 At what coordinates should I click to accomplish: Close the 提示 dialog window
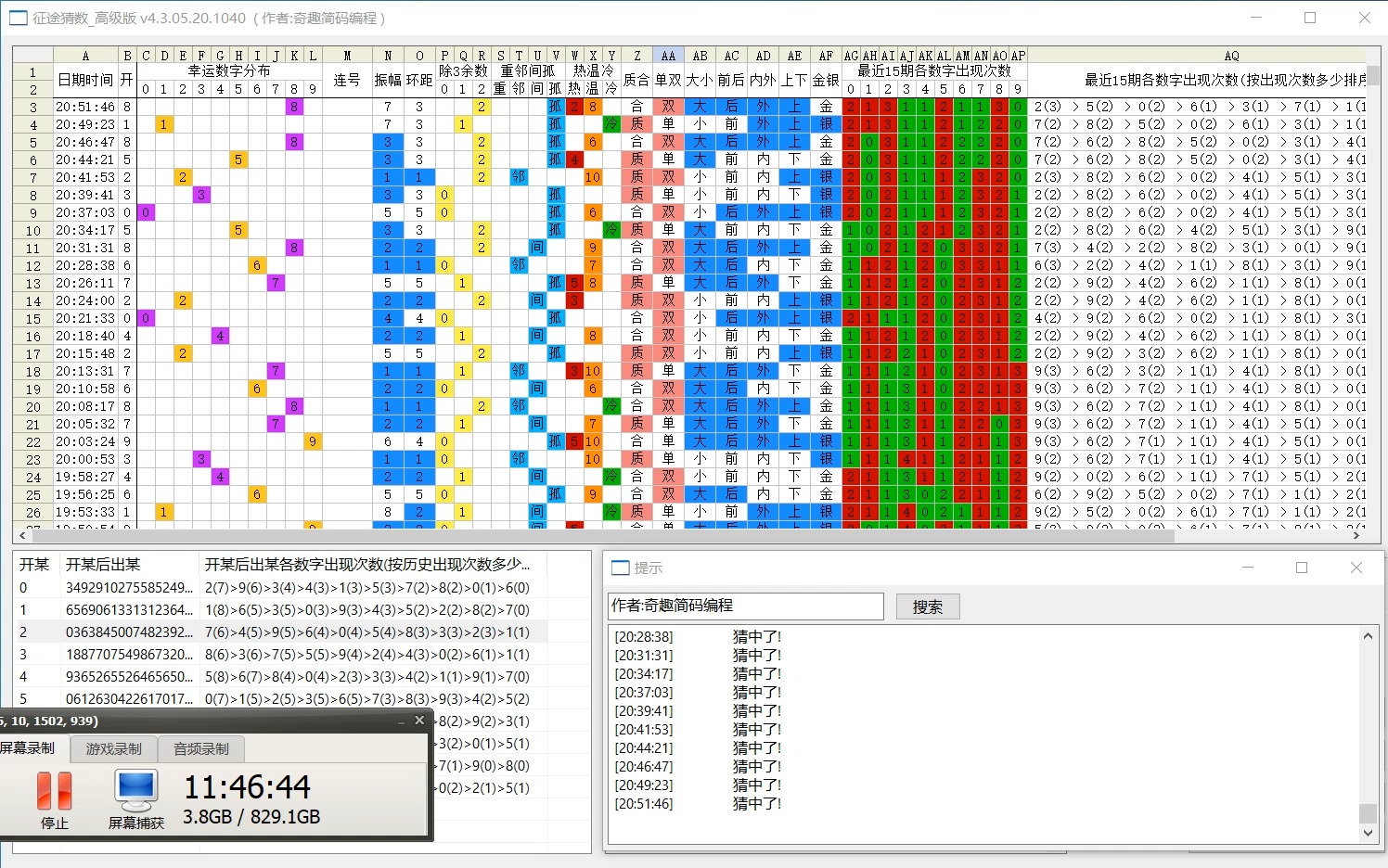point(1356,568)
